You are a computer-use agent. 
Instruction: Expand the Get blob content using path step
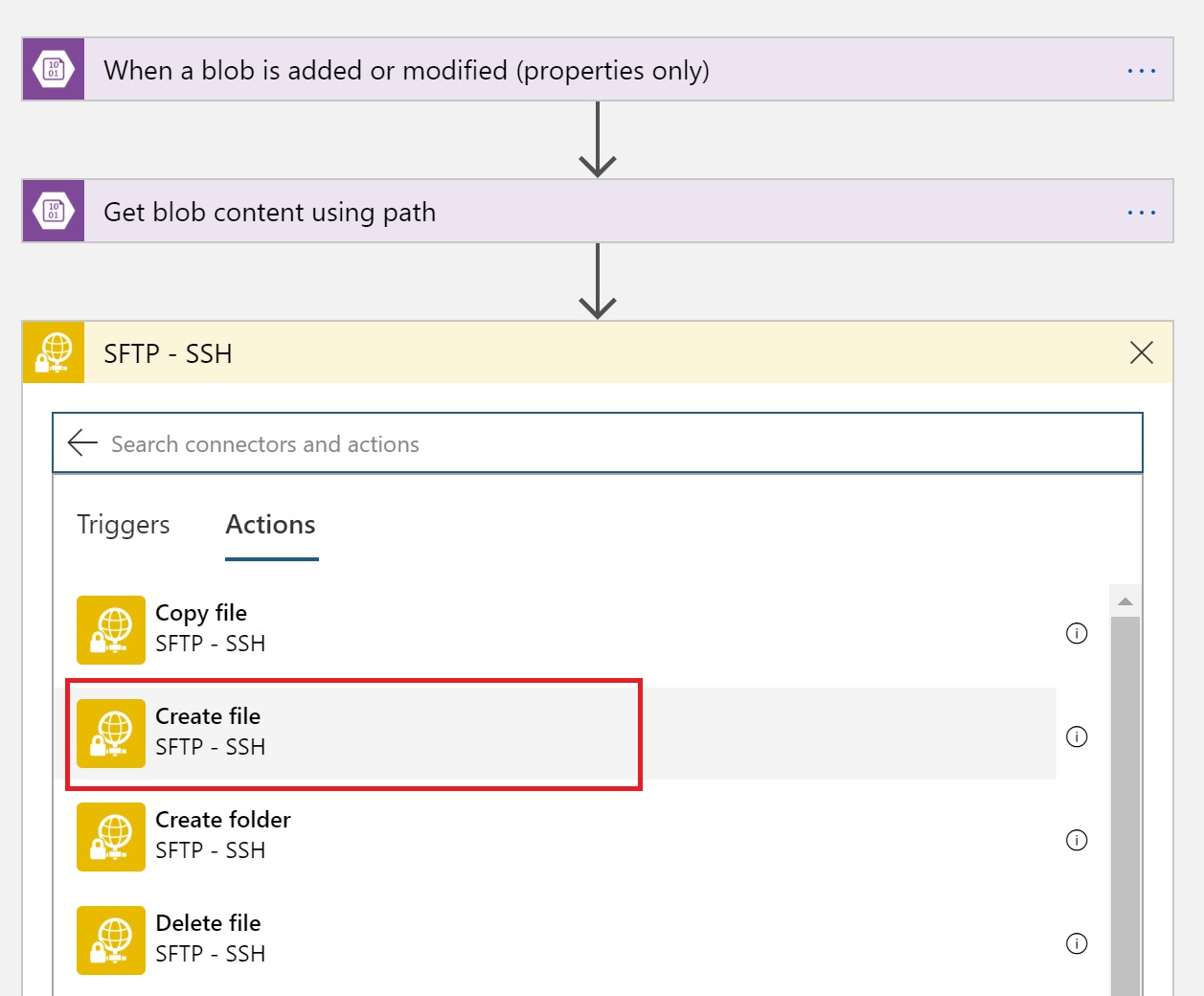click(269, 213)
